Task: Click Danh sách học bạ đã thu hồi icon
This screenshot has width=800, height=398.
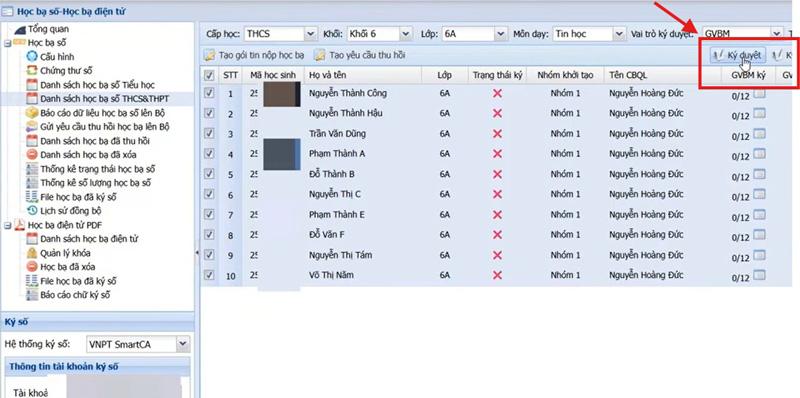Action: pos(32,140)
